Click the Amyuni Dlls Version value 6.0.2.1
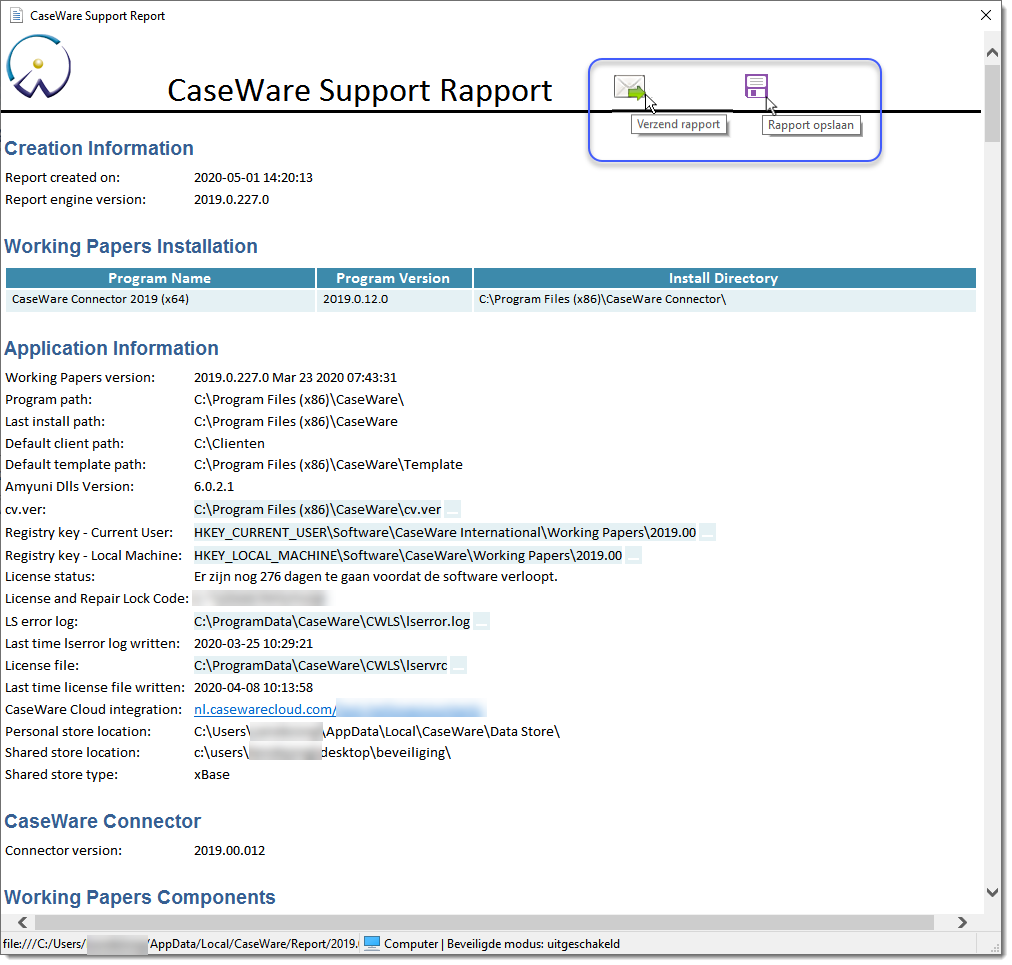The image size is (1012, 965). tap(214, 487)
